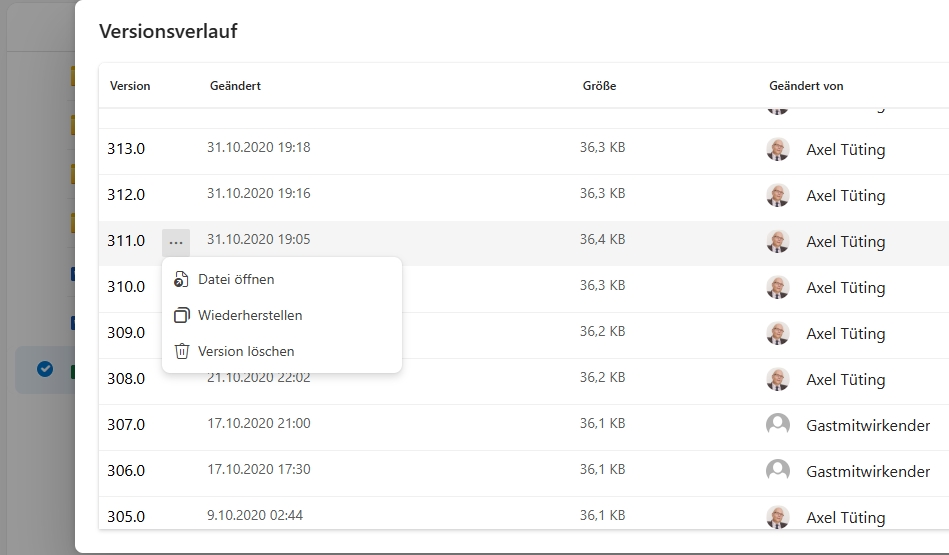Click the trash icon for Version löschen

point(181,351)
